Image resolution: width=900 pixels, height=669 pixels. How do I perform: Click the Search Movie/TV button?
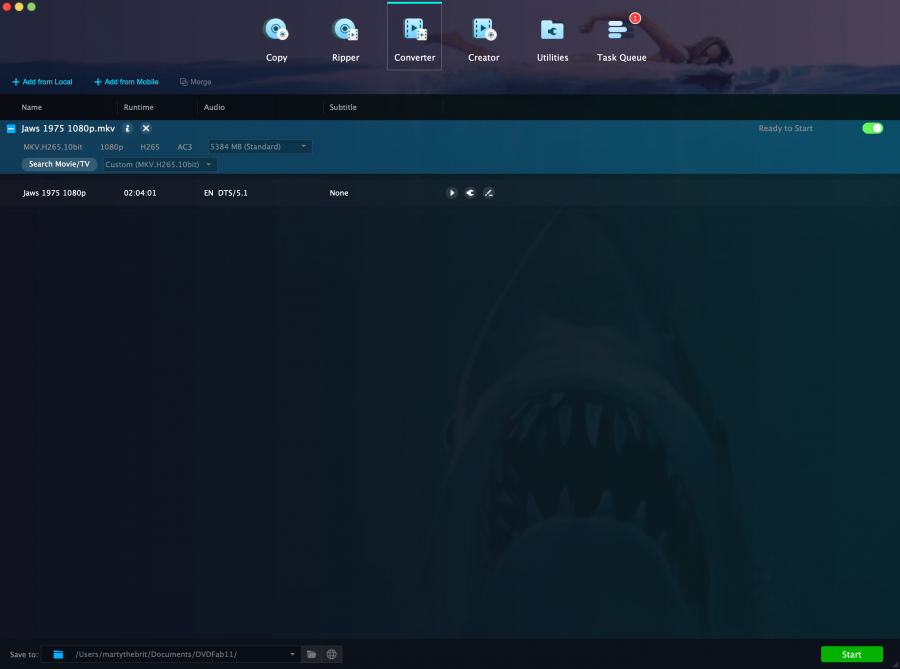click(60, 164)
